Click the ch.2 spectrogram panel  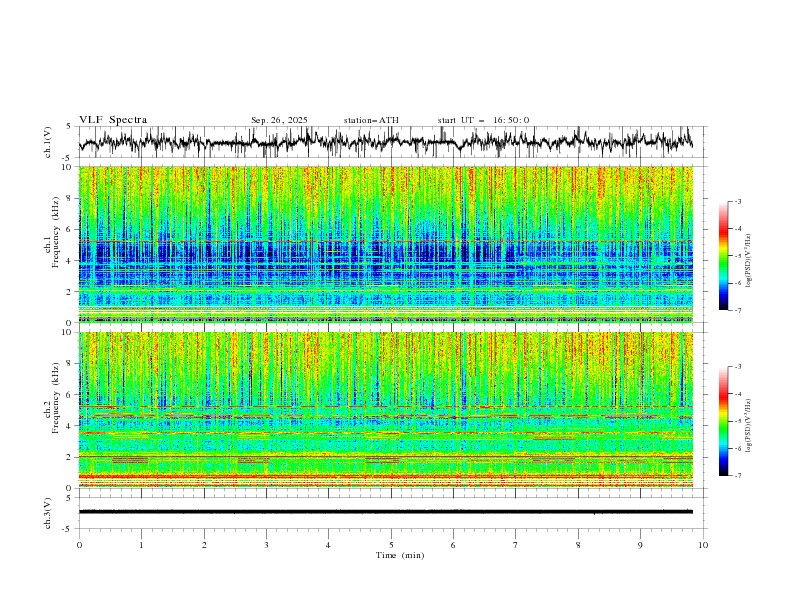click(x=385, y=410)
